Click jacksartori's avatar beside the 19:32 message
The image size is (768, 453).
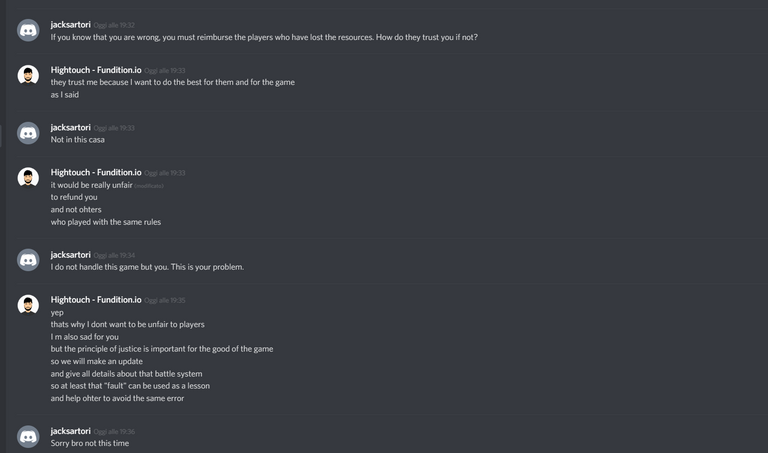[28, 30]
